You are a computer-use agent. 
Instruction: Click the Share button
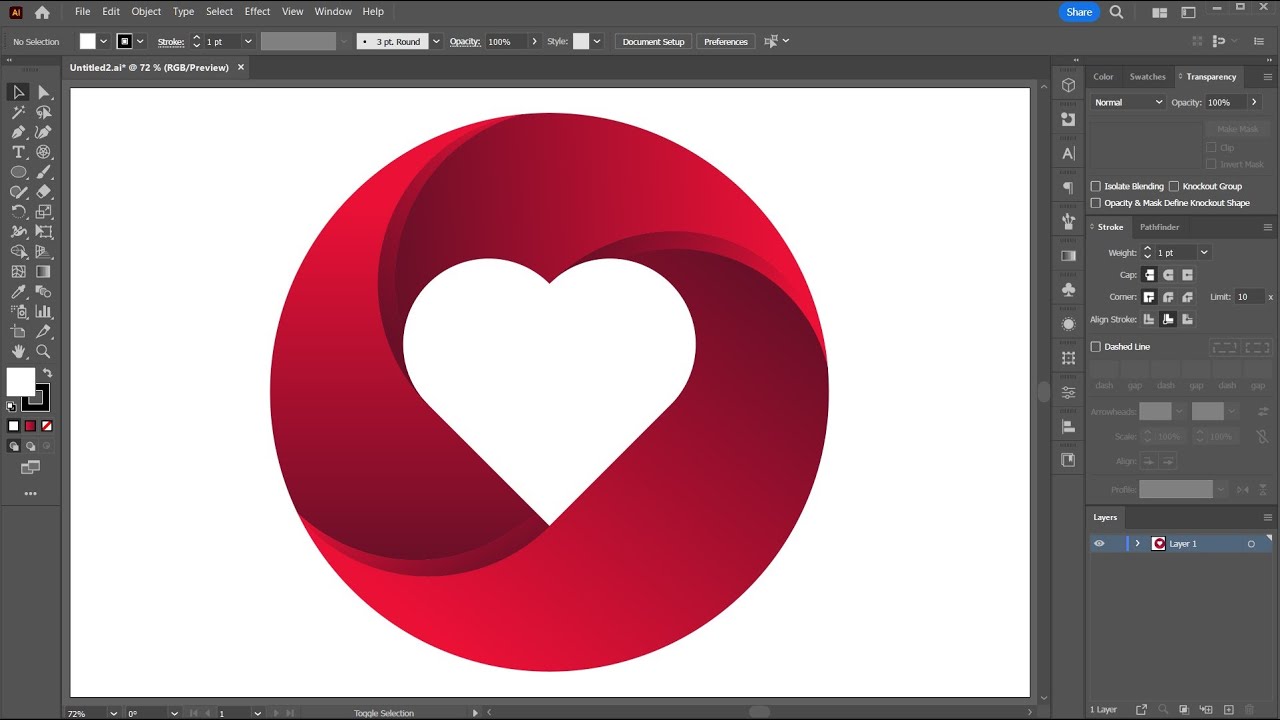(x=1079, y=12)
